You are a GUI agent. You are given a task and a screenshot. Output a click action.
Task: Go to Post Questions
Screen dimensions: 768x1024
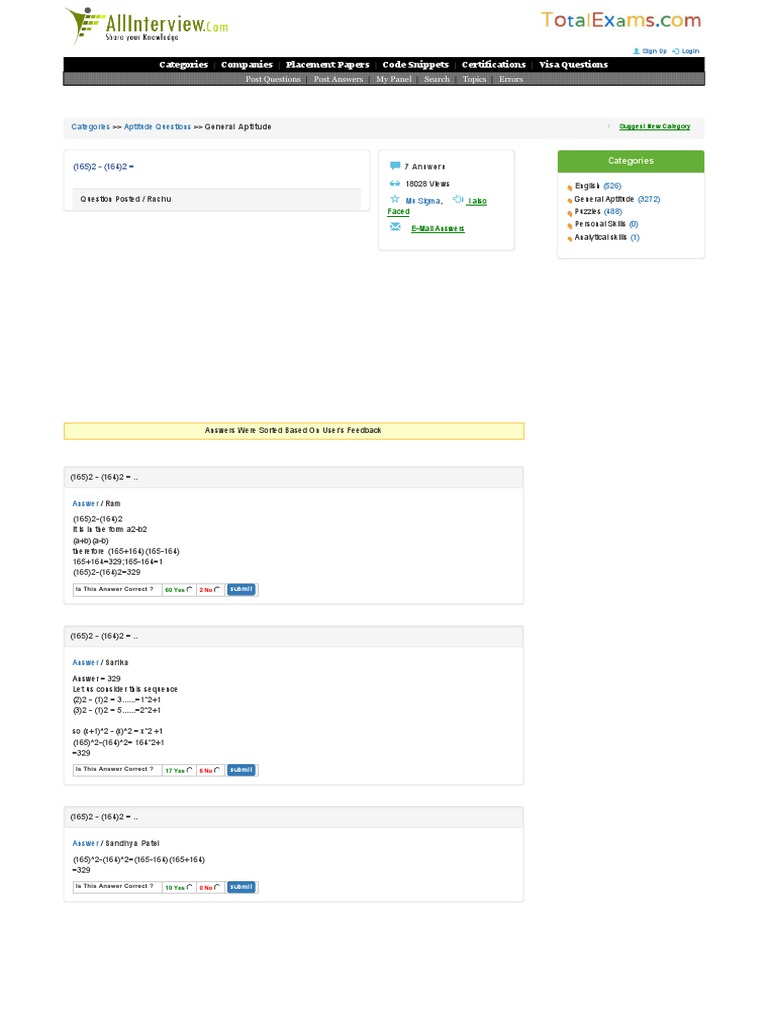pos(273,79)
